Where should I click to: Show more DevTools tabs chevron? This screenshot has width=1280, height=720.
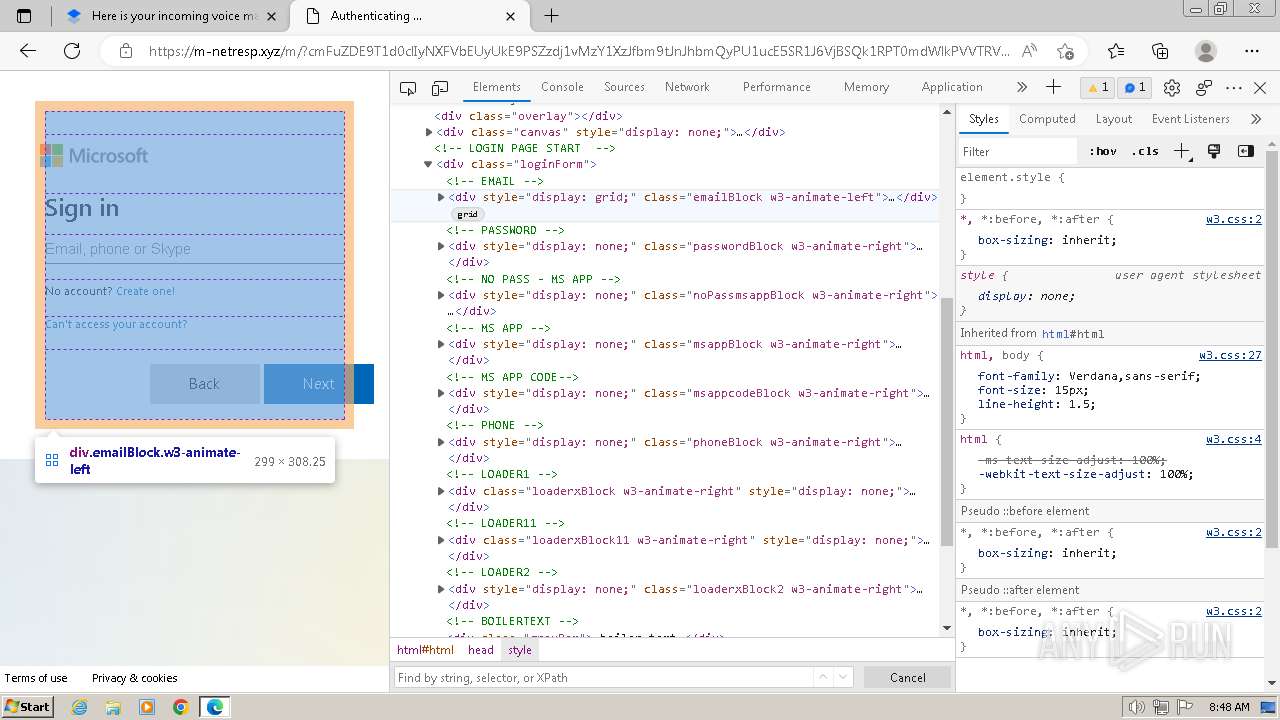tap(1022, 87)
